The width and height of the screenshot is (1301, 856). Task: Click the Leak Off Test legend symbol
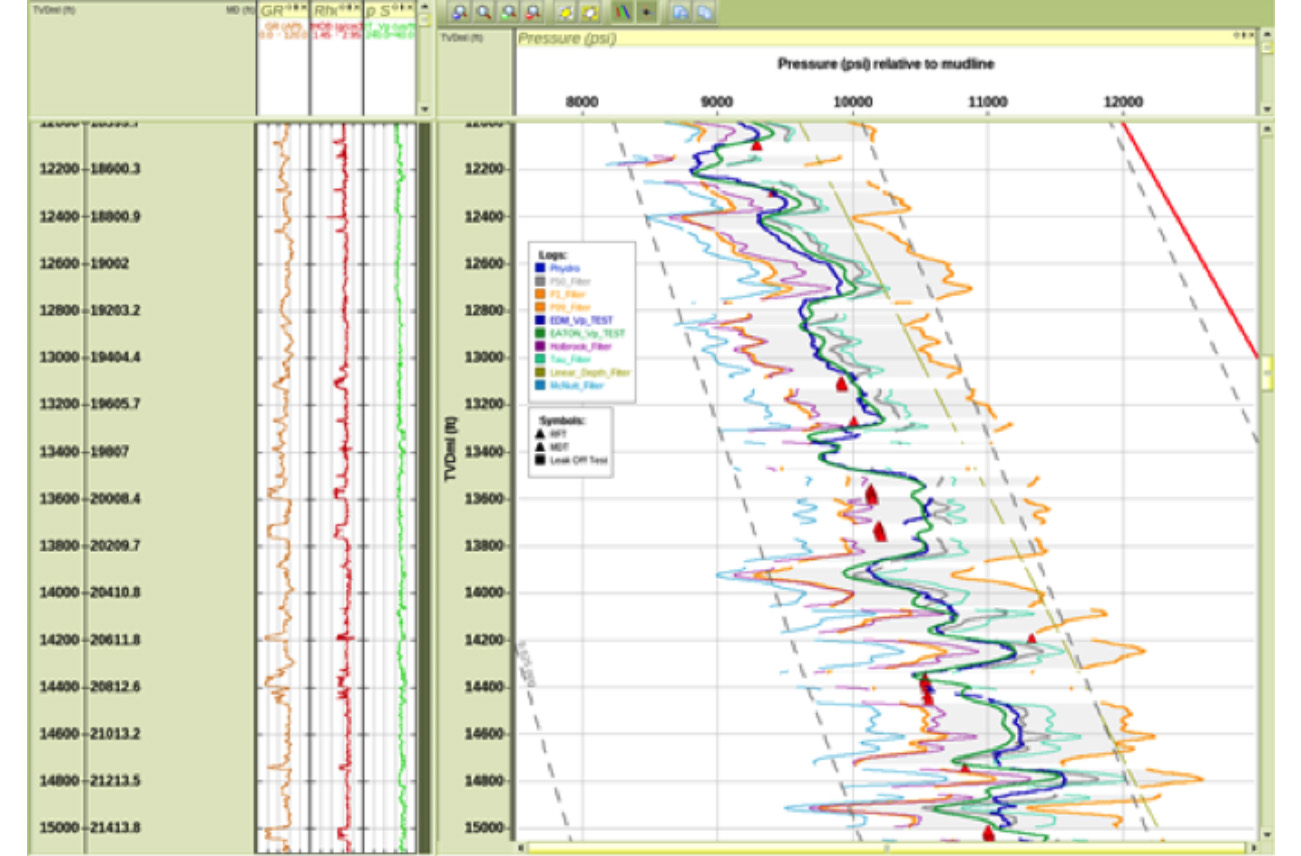(x=540, y=460)
